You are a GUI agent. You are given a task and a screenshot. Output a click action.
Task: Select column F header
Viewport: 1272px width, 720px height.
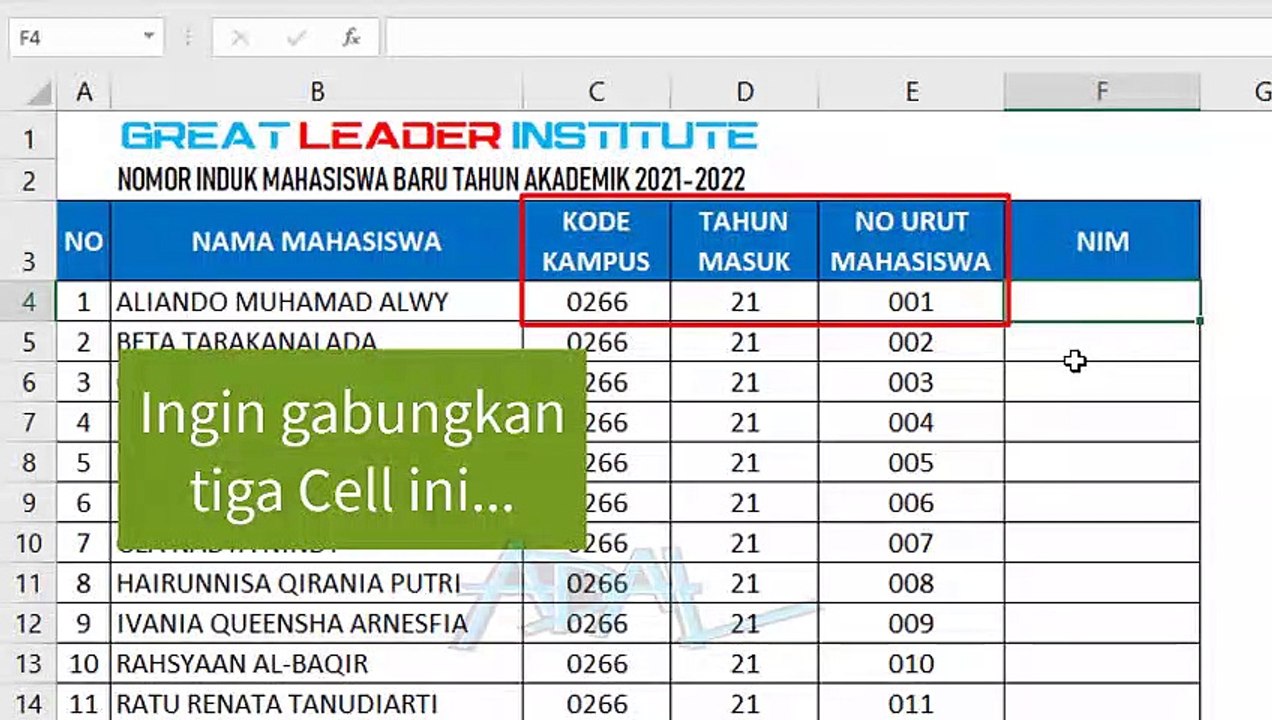(1102, 92)
